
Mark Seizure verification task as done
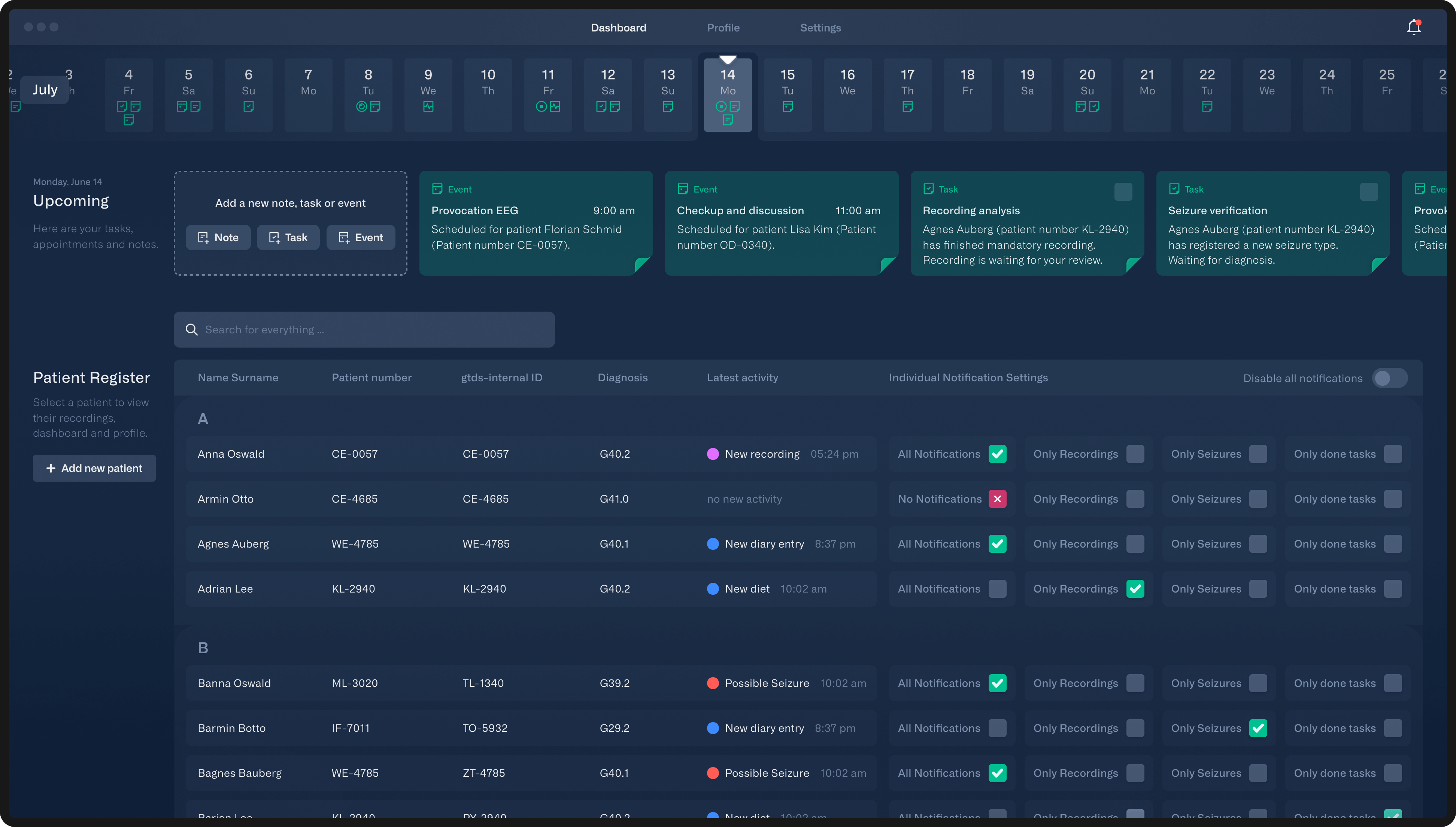pyautogui.click(x=1368, y=192)
